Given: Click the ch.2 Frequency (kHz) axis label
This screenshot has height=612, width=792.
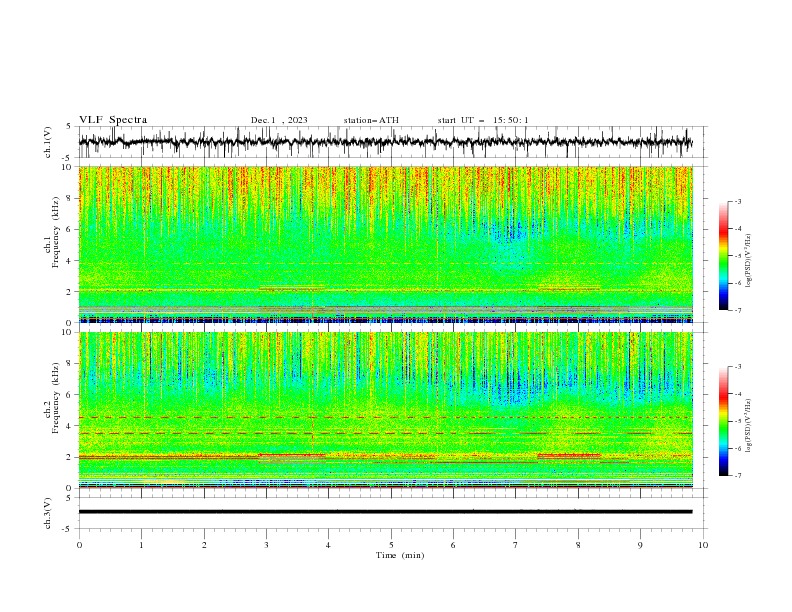Looking at the screenshot, I should [53, 398].
